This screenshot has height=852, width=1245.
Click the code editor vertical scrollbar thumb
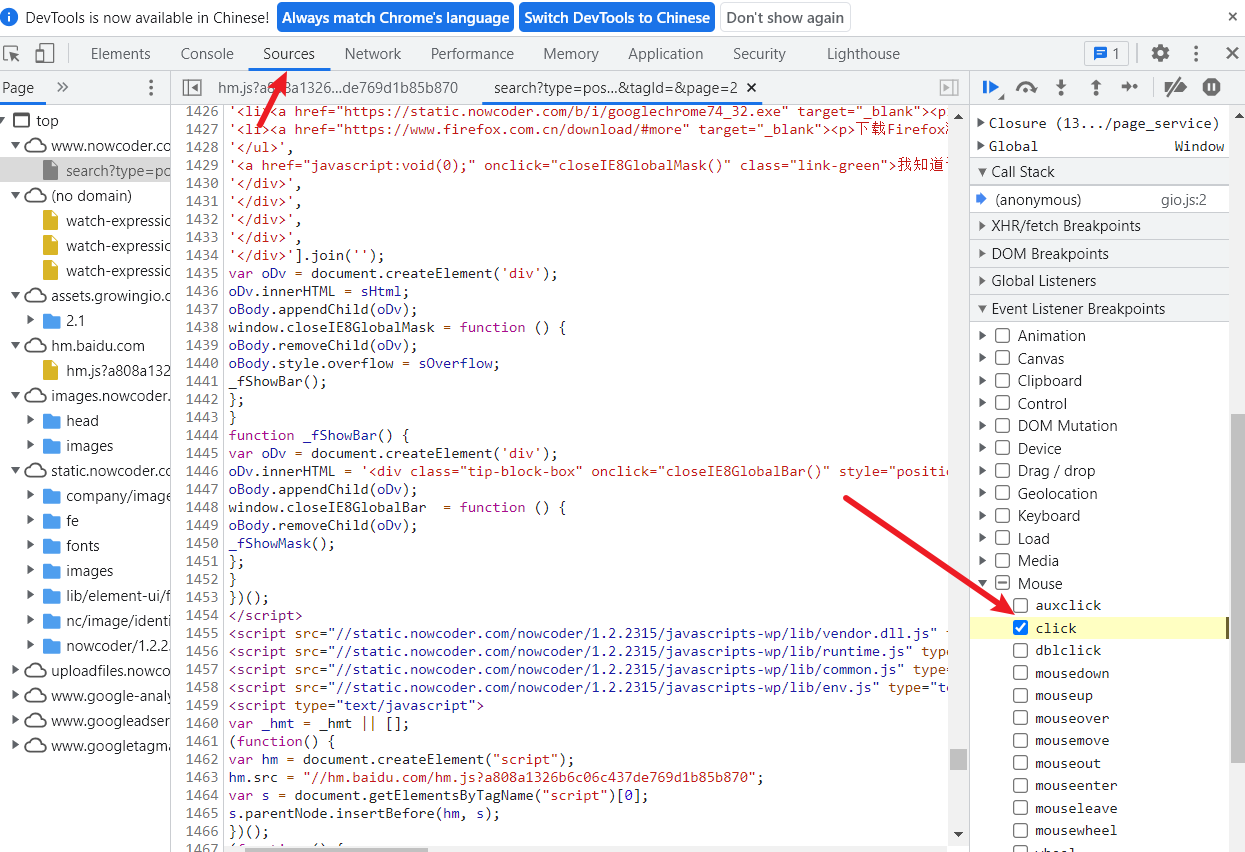coord(958,759)
